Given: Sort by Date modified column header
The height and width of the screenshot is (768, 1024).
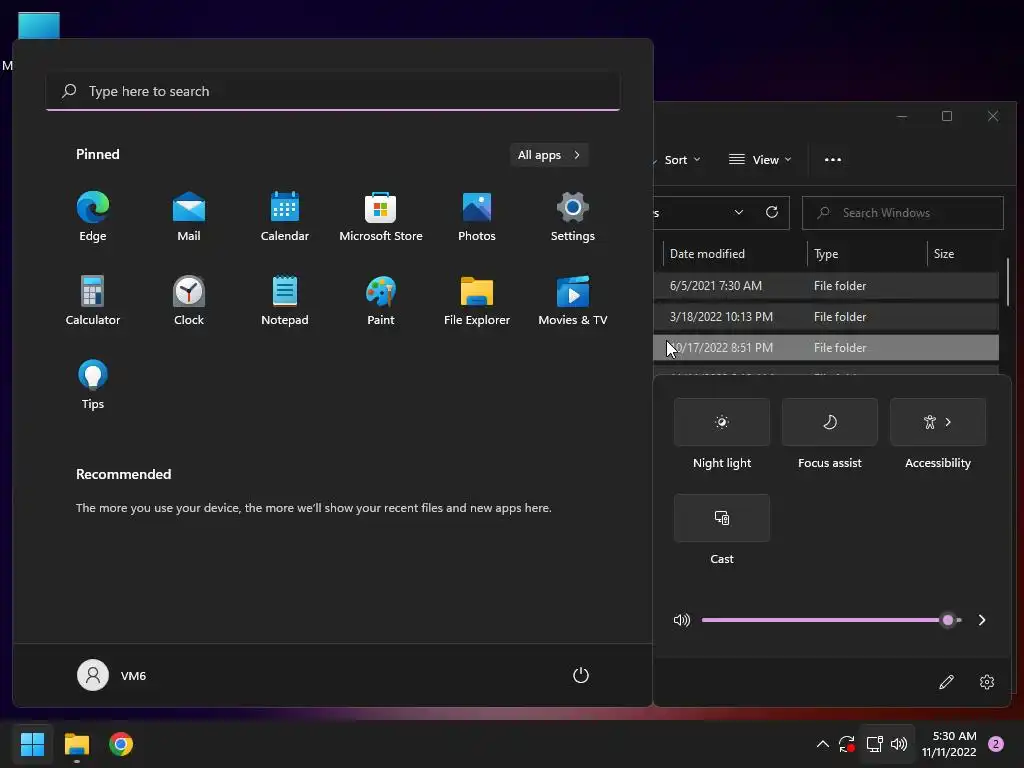Looking at the screenshot, I should [735, 254].
